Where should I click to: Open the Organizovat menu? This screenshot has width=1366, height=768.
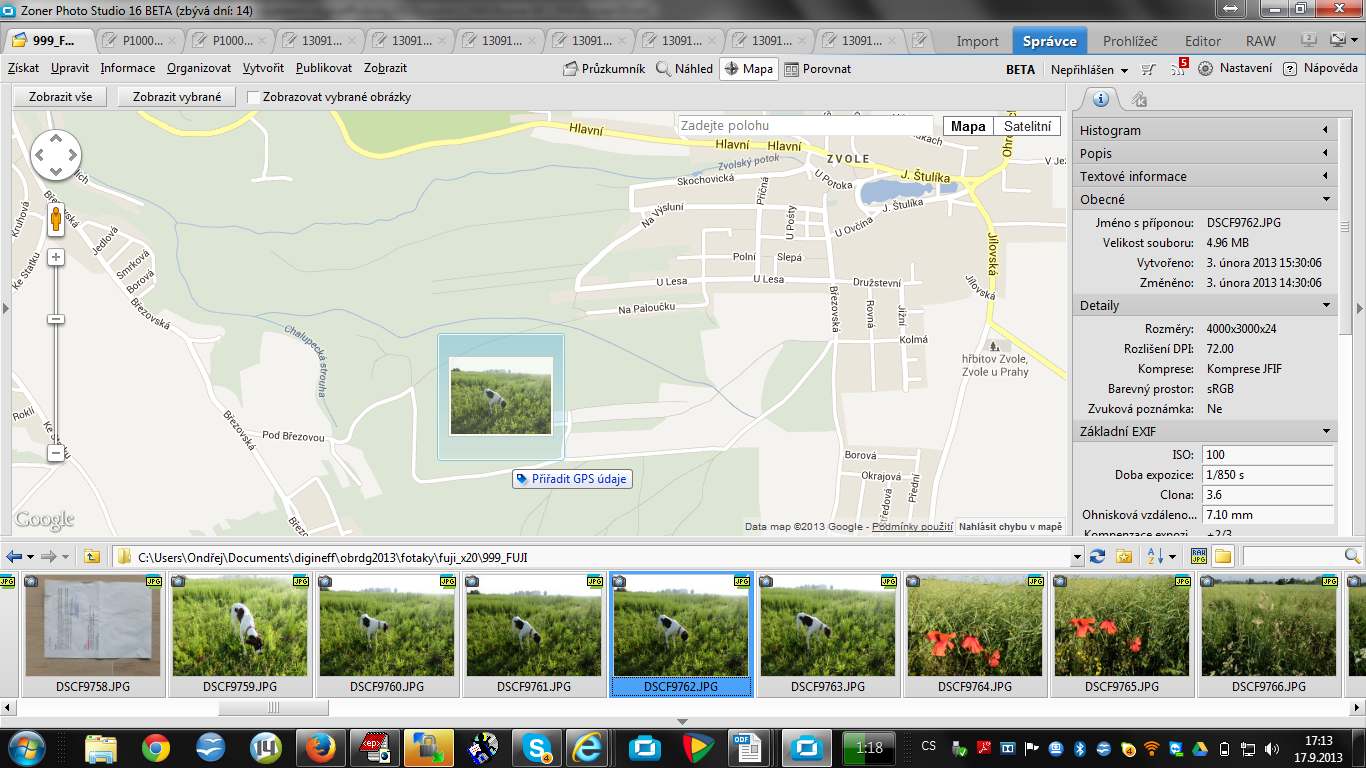point(199,68)
